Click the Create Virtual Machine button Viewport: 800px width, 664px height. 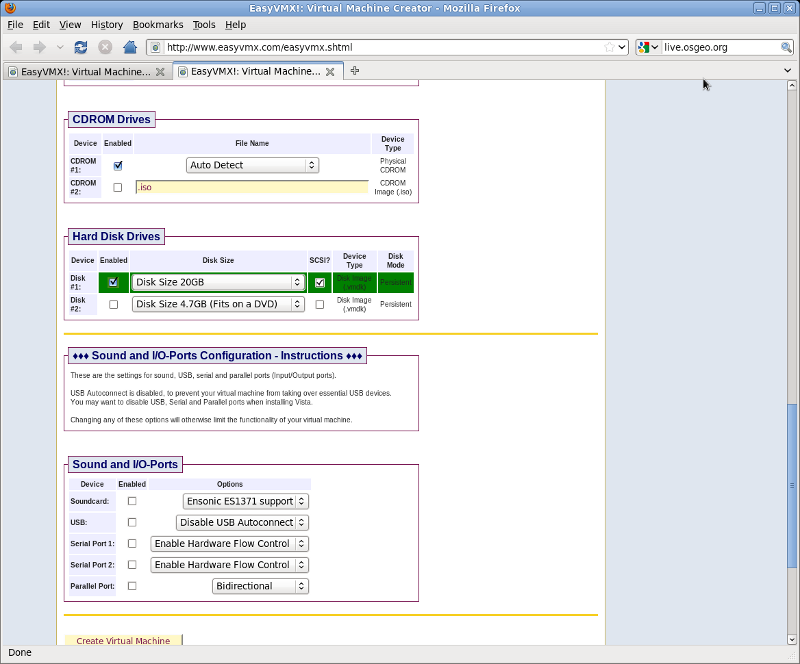pyautogui.click(x=123, y=640)
